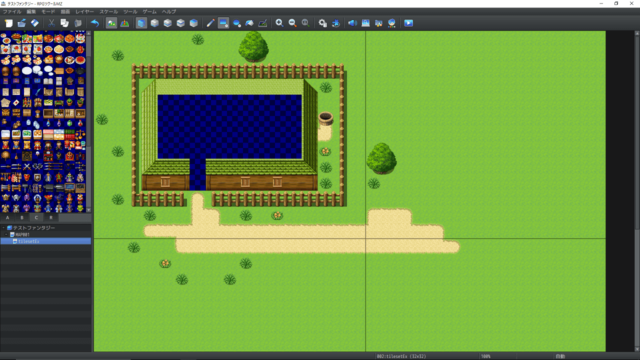The width and height of the screenshot is (640, 360).
Task: Open the 編集 menu
Action: (31, 12)
